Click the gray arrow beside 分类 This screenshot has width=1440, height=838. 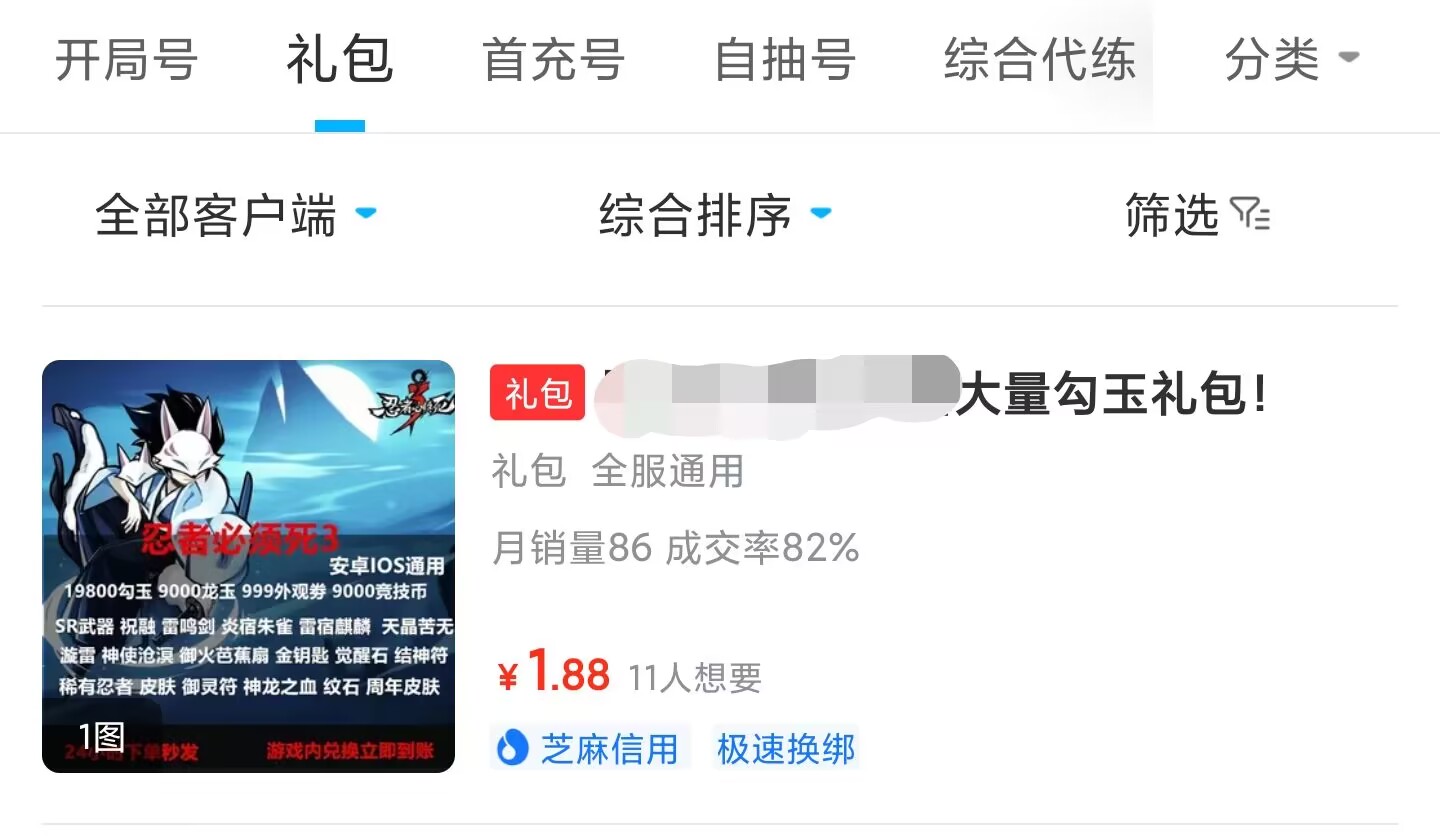[x=1349, y=57]
